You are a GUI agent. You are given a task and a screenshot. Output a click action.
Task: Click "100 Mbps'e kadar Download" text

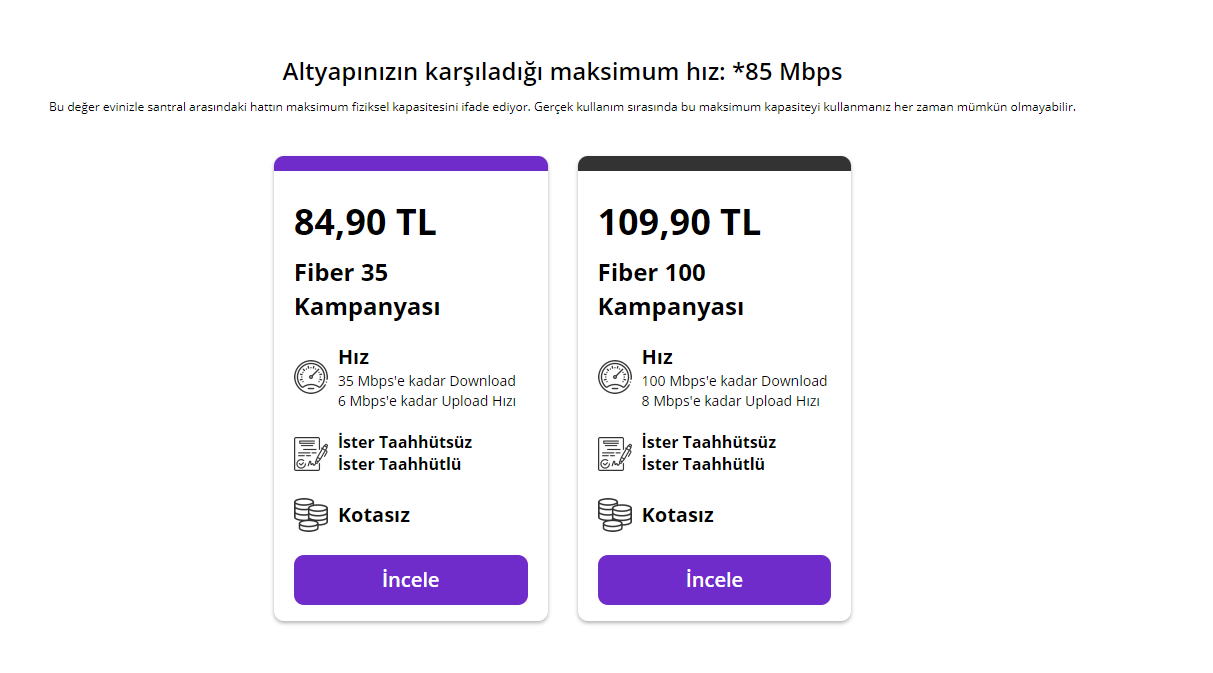[734, 381]
